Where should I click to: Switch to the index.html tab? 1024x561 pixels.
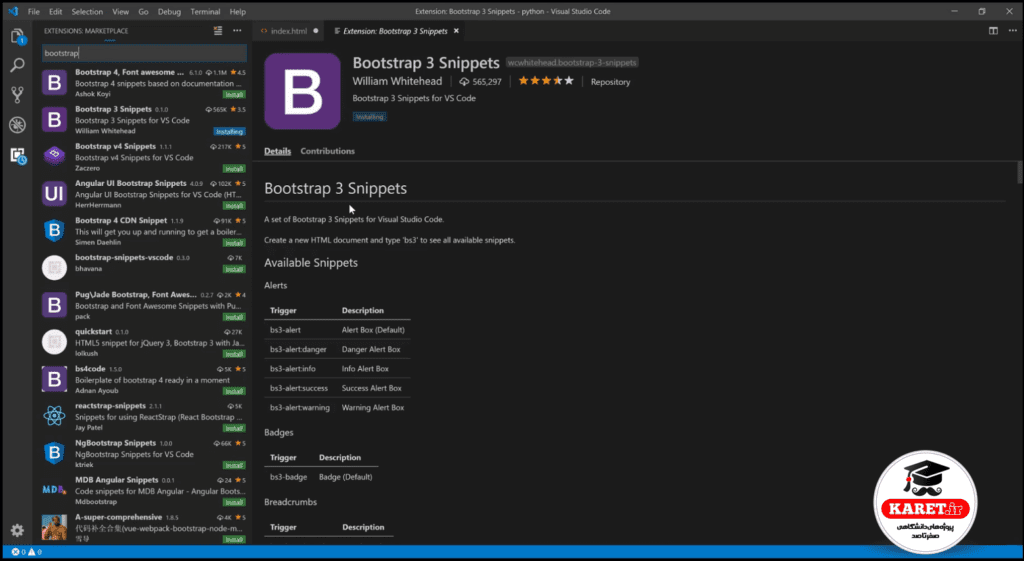point(288,31)
